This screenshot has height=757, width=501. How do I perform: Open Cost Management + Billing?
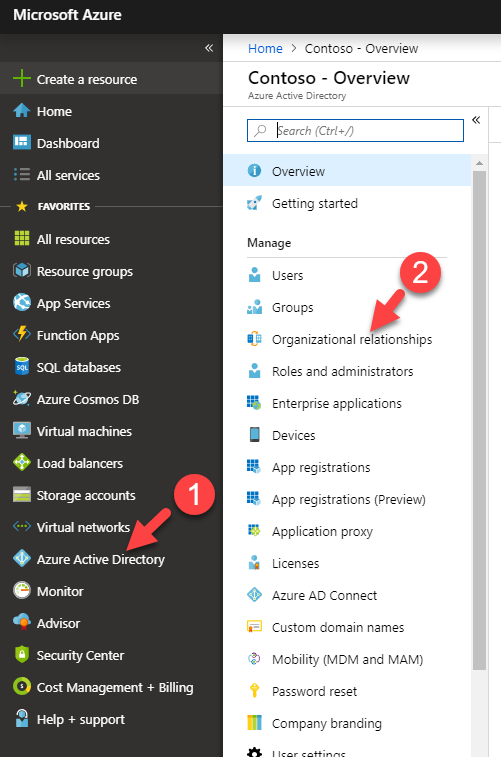click(115, 687)
